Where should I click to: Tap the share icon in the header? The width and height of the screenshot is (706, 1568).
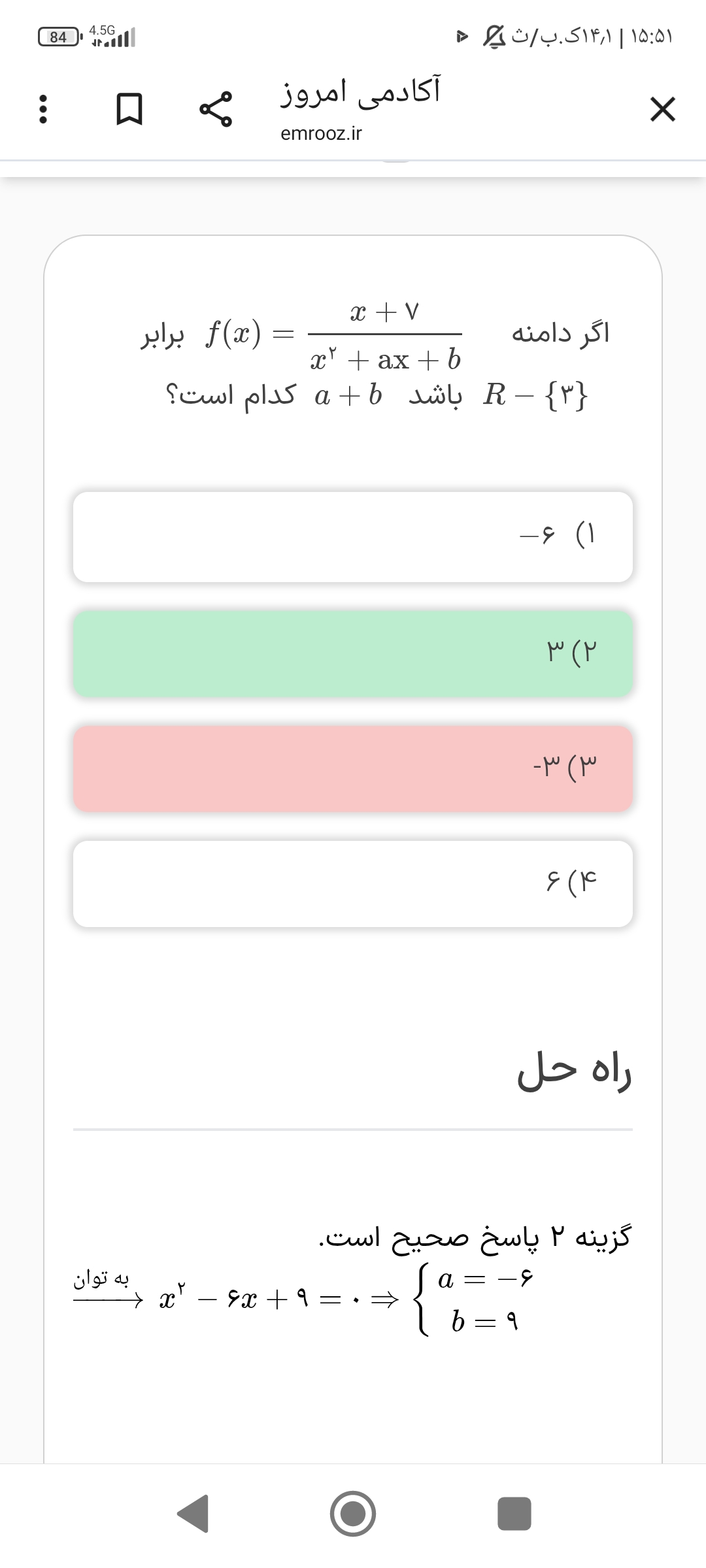(216, 110)
